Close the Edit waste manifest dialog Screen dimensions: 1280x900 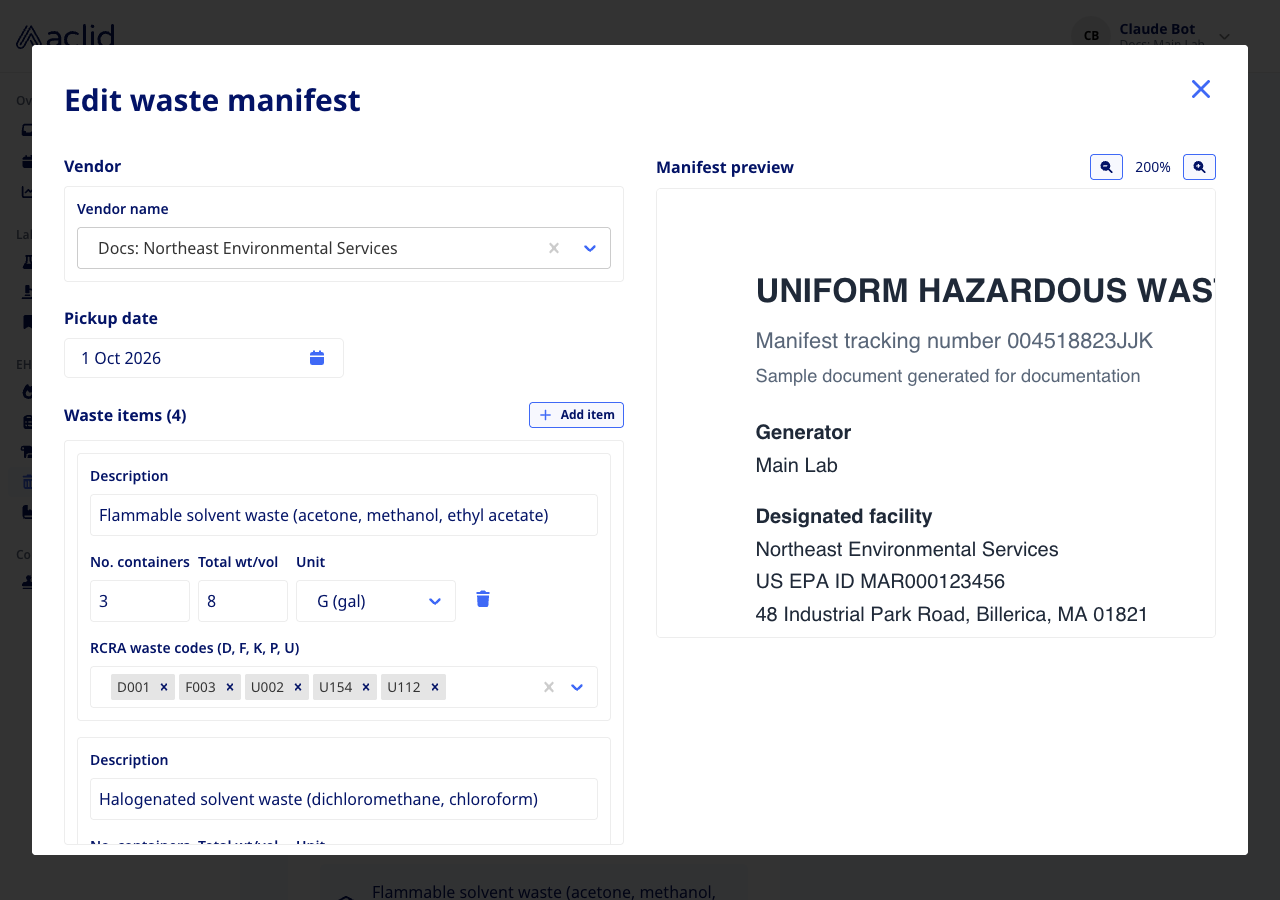[x=1201, y=89]
